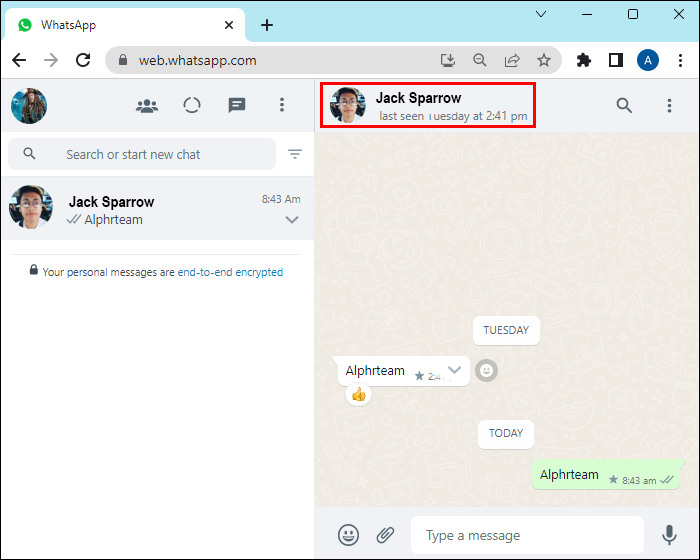Open end-to-end encrypted link
700x560 pixels.
pos(230,272)
